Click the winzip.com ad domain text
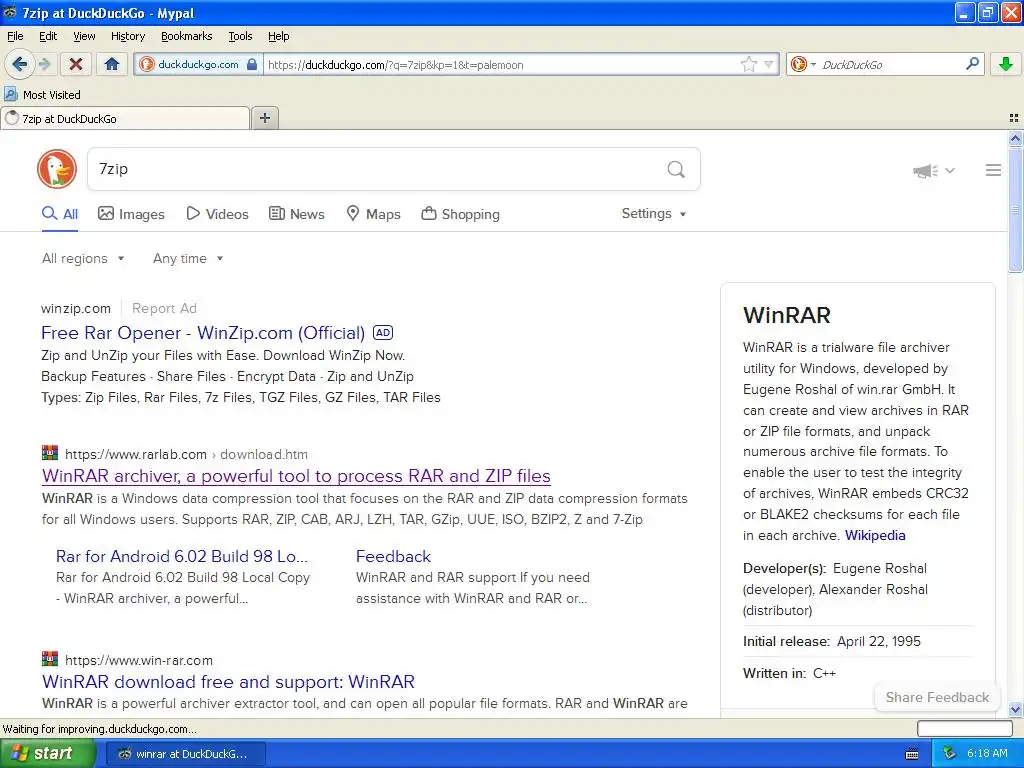The height and width of the screenshot is (768, 1024). [x=76, y=308]
